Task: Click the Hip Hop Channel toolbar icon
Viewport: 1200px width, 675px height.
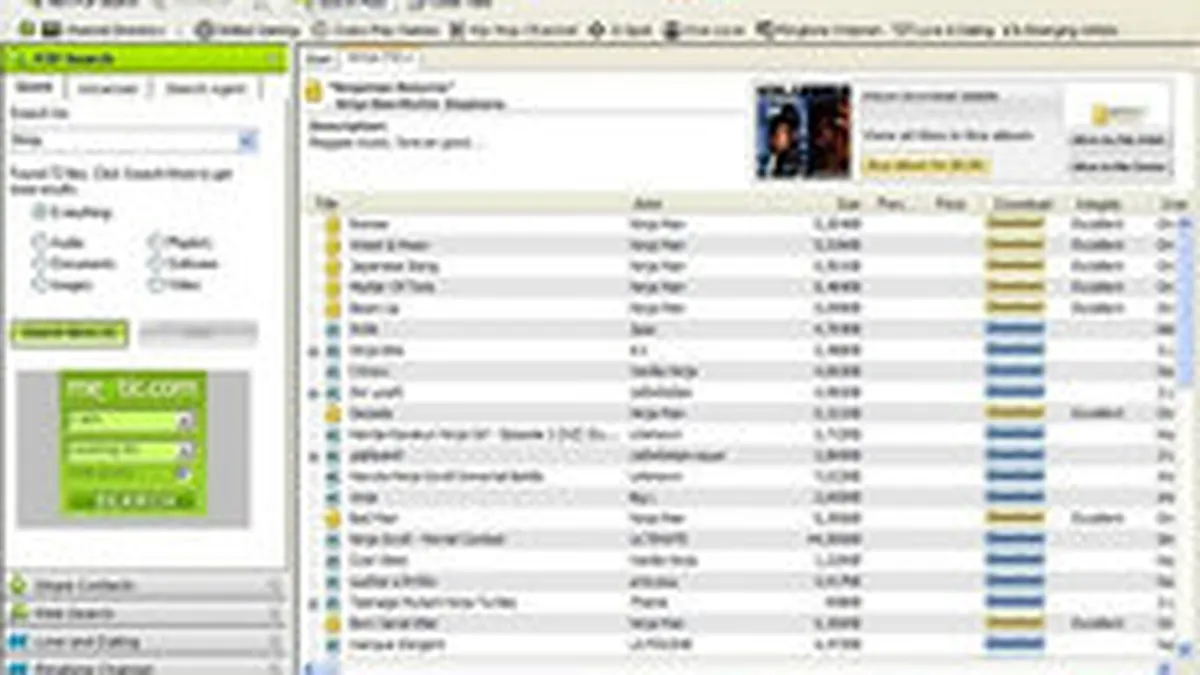Action: (x=456, y=31)
